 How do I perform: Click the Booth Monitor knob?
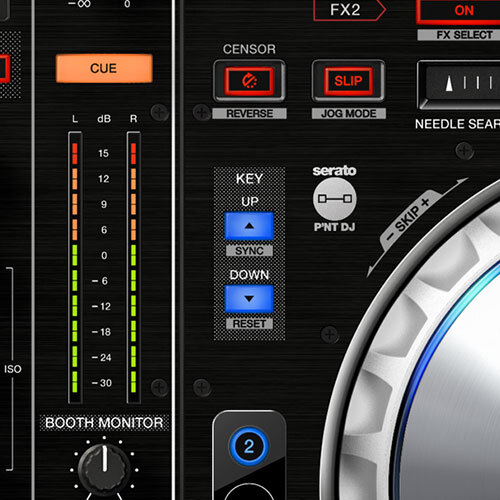(104, 469)
